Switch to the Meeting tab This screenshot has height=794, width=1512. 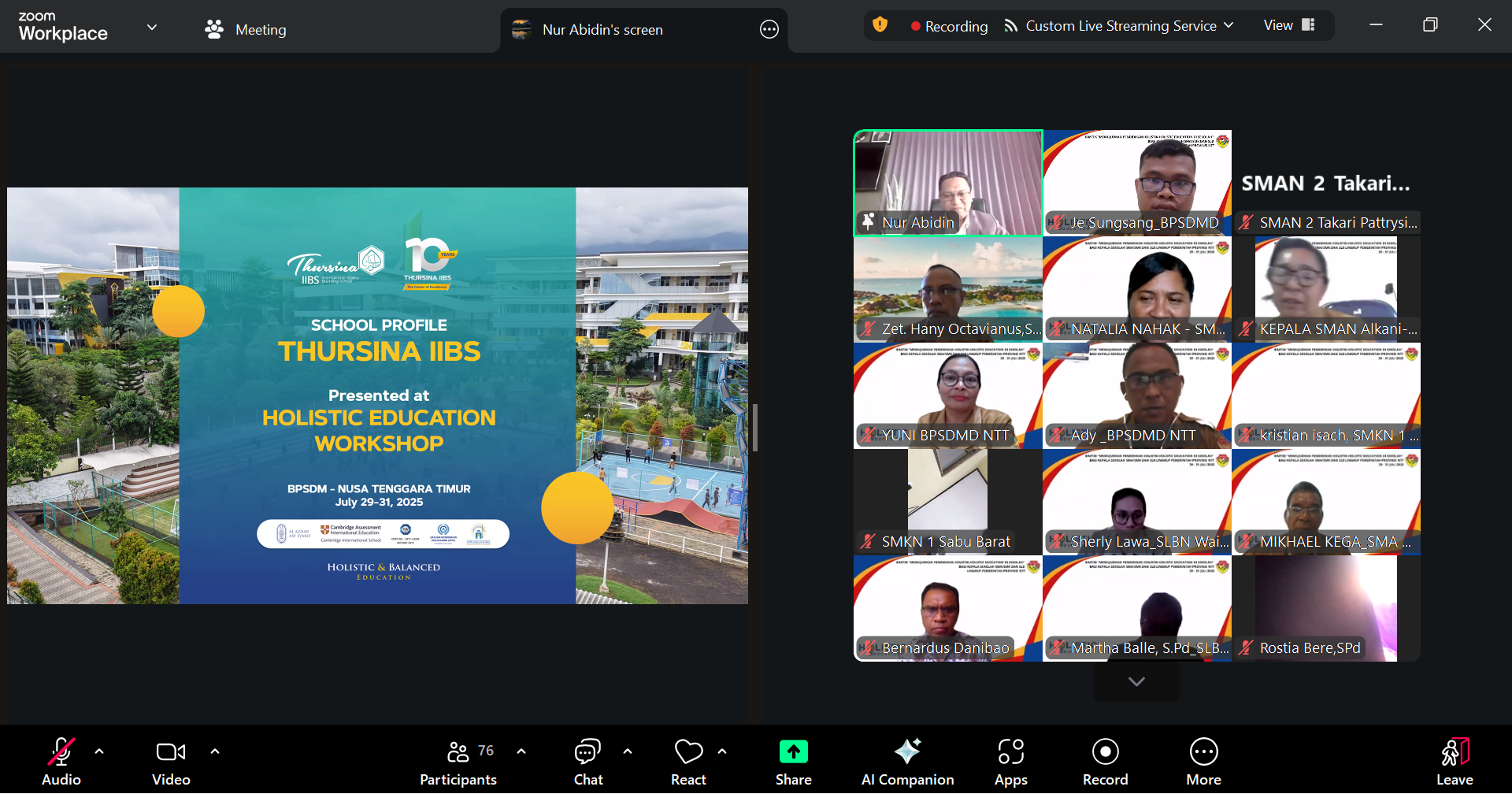click(246, 29)
